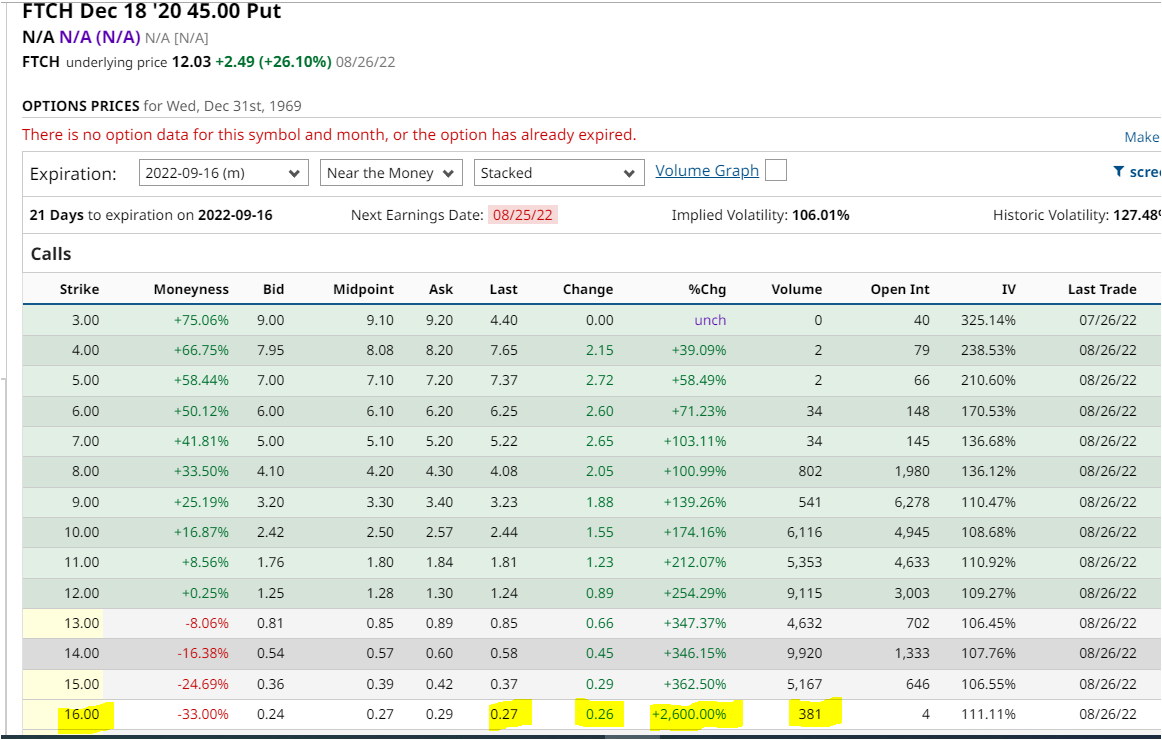Click the 08/25/22 next earnings date
The height and width of the screenshot is (740, 1162).
click(x=523, y=215)
